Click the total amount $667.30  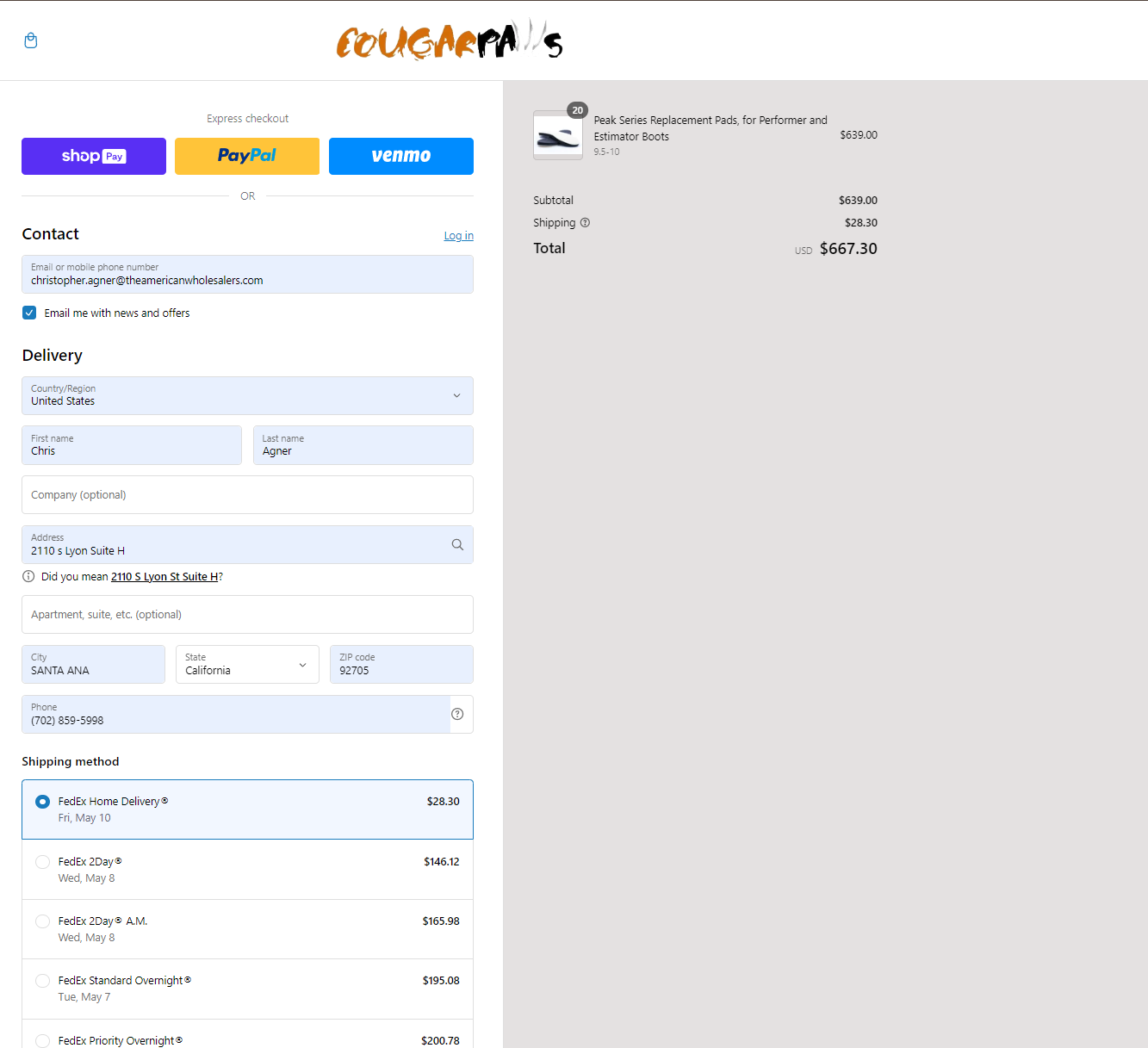(x=848, y=249)
